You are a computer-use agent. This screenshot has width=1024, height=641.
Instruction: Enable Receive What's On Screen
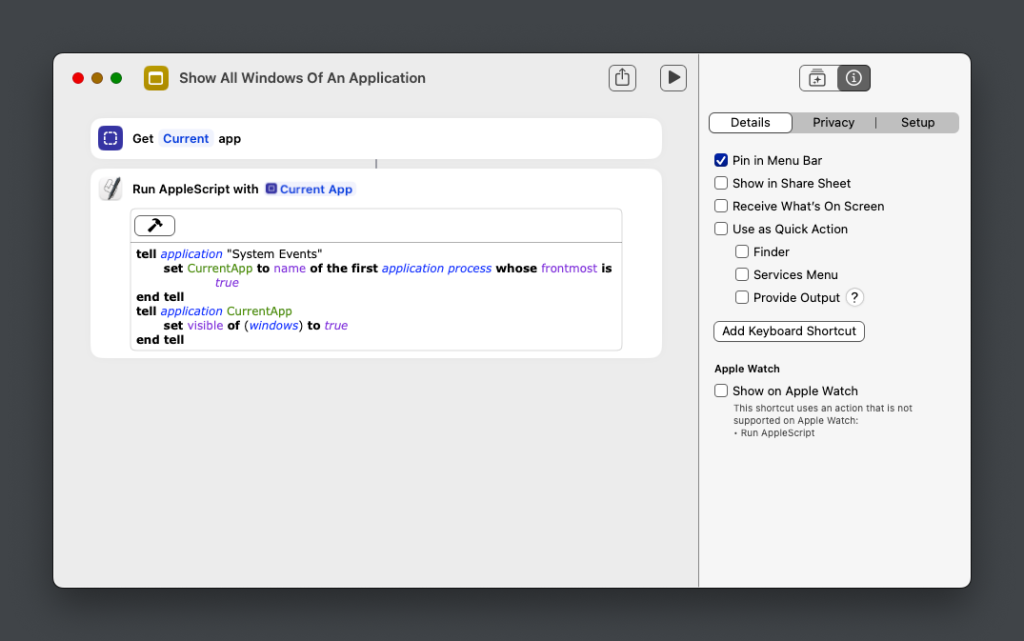click(x=721, y=206)
